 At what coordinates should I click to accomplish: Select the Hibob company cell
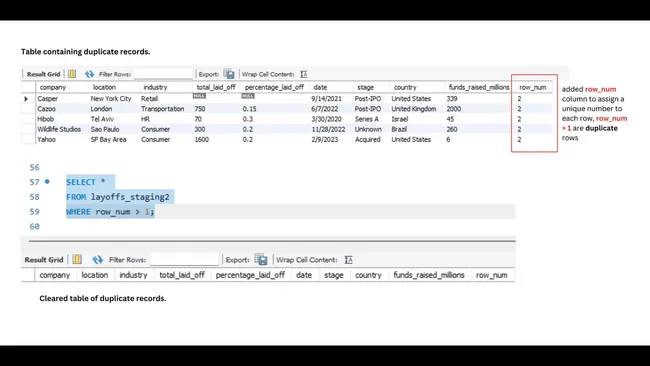pos(46,119)
